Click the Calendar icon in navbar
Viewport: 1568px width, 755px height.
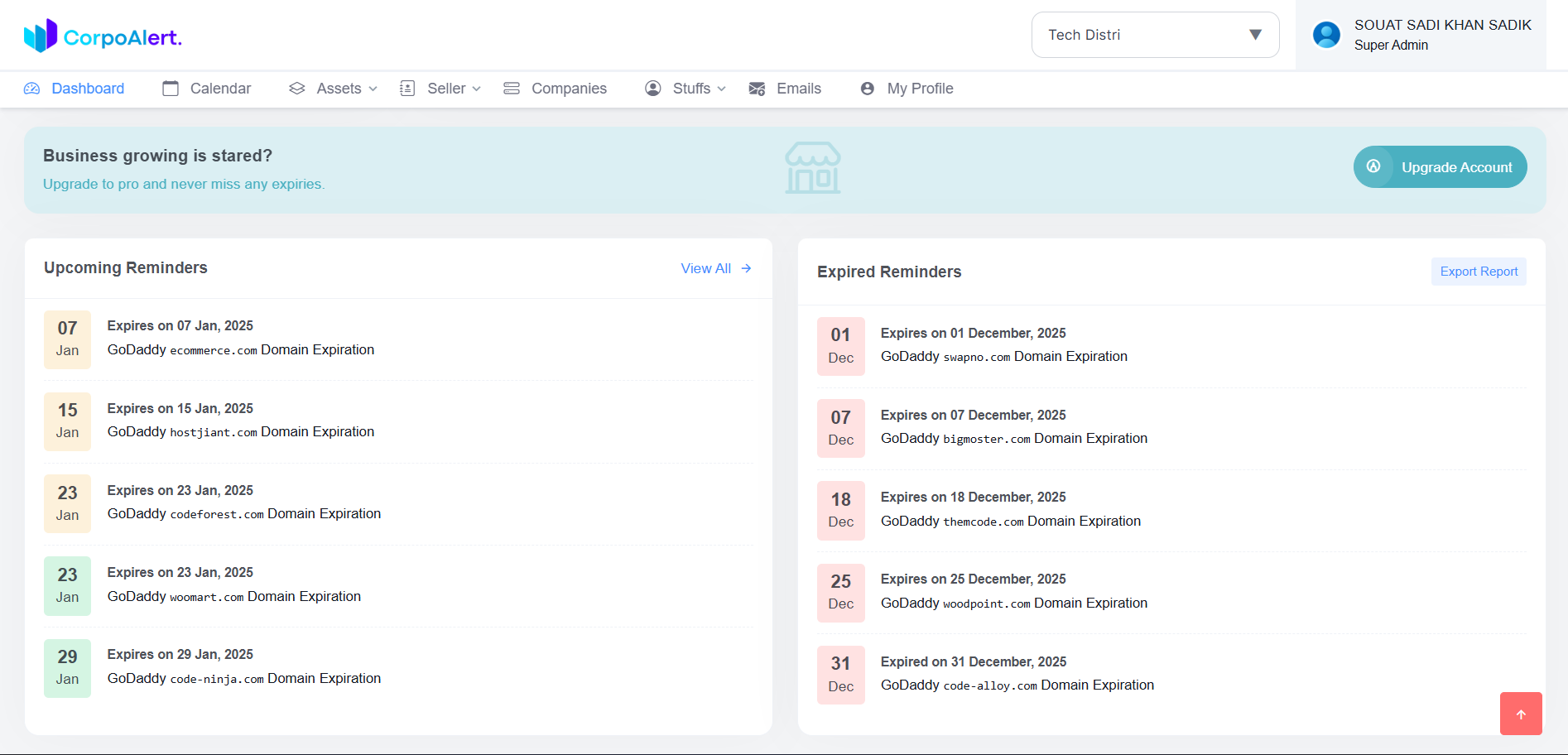171,89
